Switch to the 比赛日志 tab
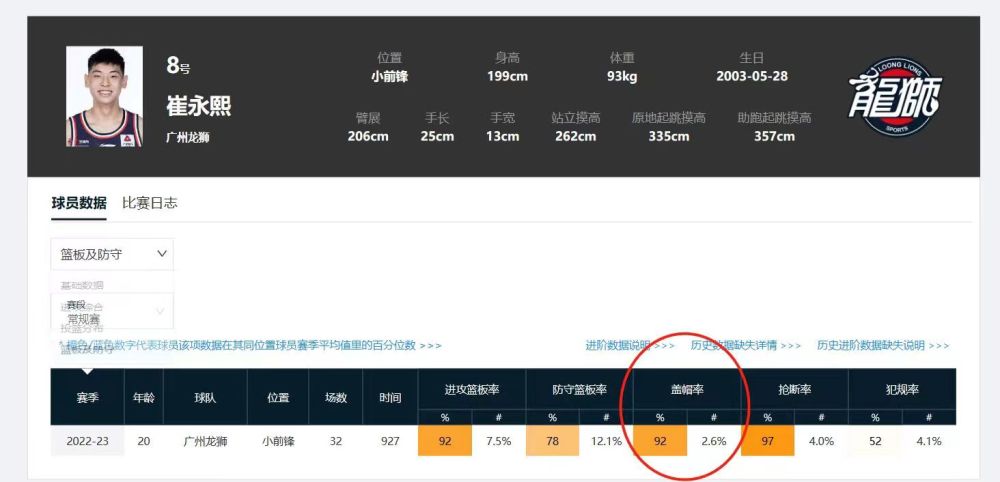This screenshot has width=1000, height=482. [x=150, y=203]
